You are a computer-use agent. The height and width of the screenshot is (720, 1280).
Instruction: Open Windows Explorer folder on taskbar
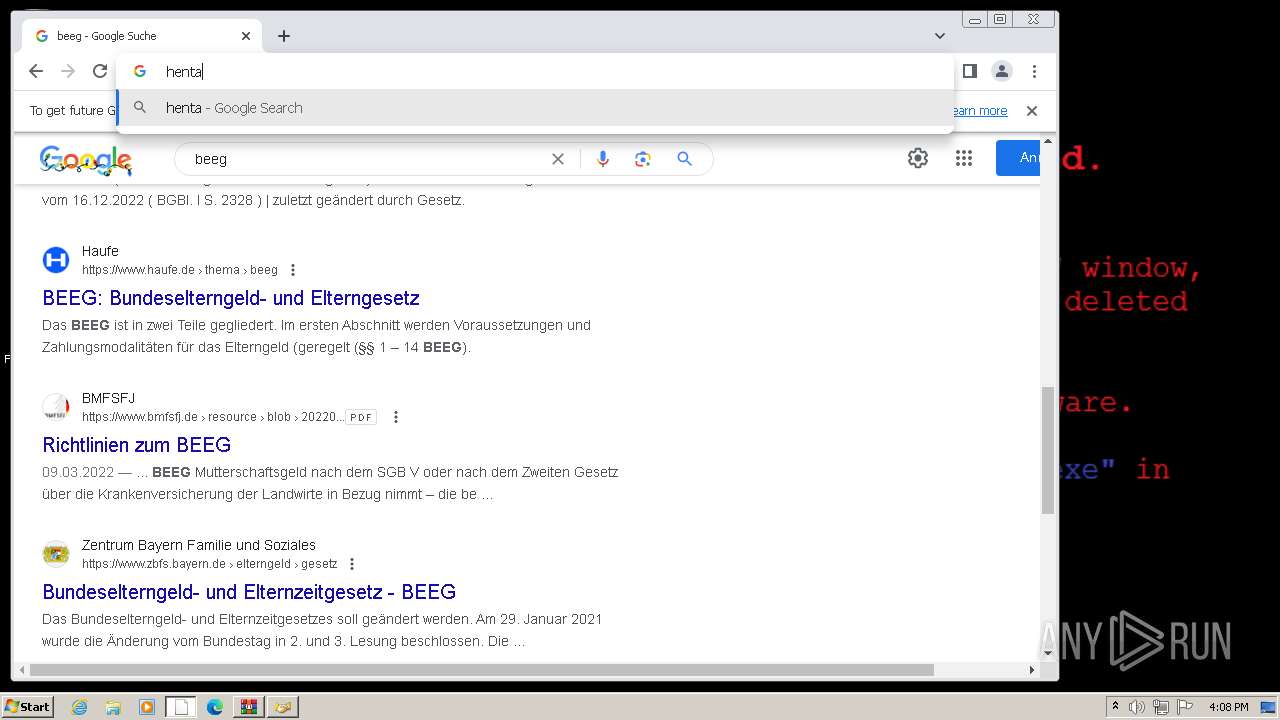113,707
